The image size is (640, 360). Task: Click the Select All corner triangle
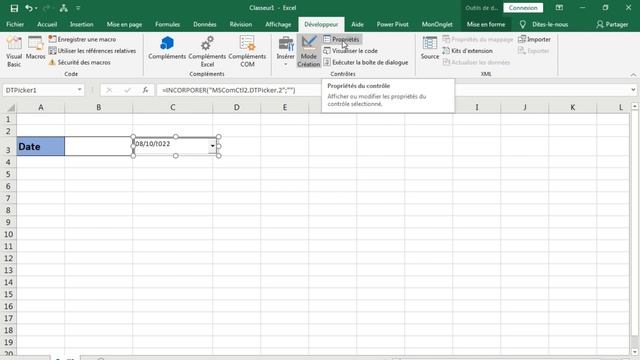click(x=11, y=108)
